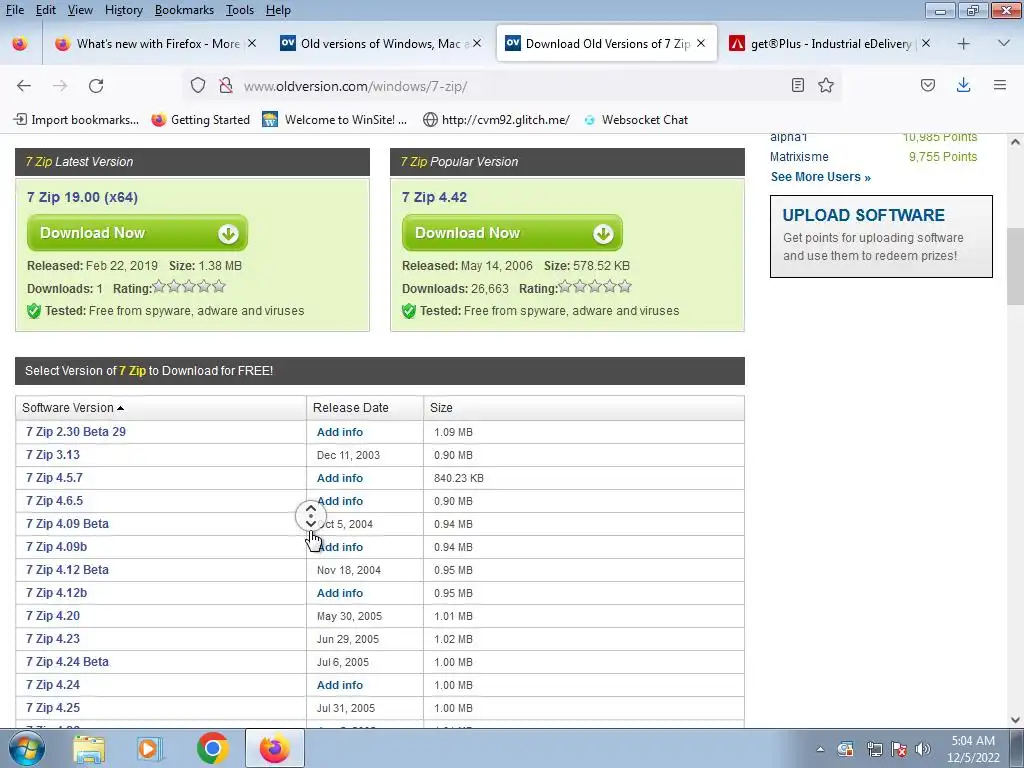Bookmark this page with the star icon
1024x768 pixels.
pyautogui.click(x=826, y=85)
